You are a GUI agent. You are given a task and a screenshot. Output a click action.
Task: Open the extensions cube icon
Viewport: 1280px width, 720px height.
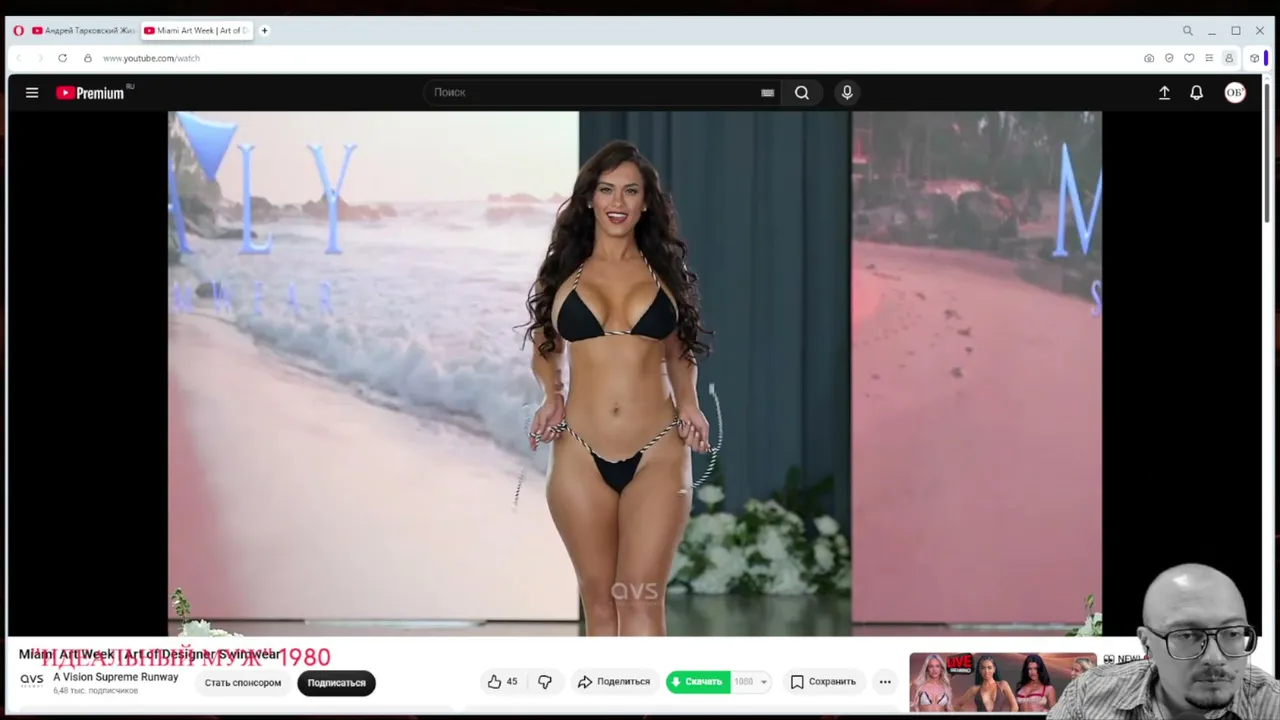coord(1255,58)
